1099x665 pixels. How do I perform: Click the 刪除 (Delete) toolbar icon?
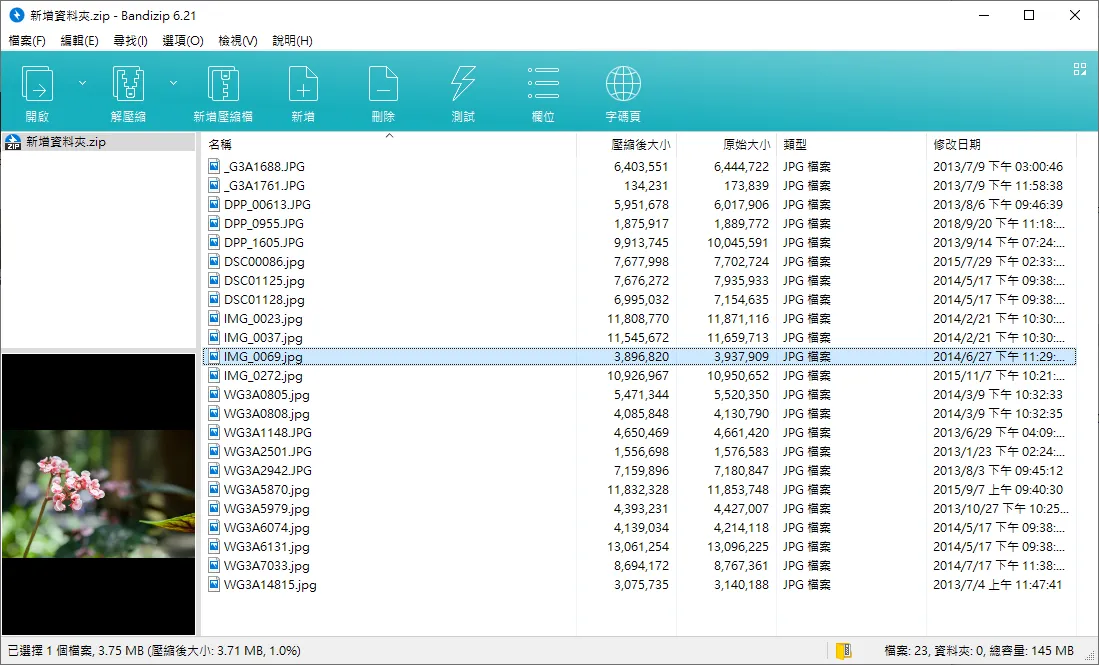383,84
